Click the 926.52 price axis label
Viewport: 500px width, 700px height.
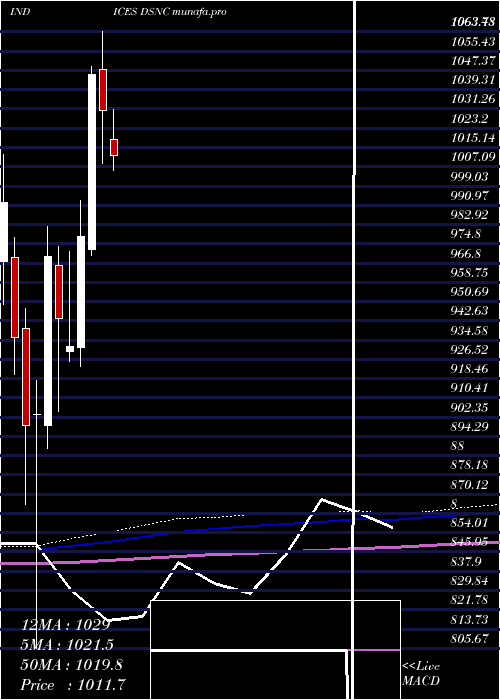tap(470, 350)
